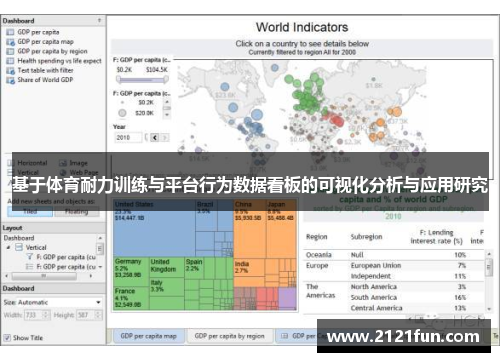This screenshot has height=362, width=500.
Task: Click the down arrow of size legend scroller
Action: point(167,115)
